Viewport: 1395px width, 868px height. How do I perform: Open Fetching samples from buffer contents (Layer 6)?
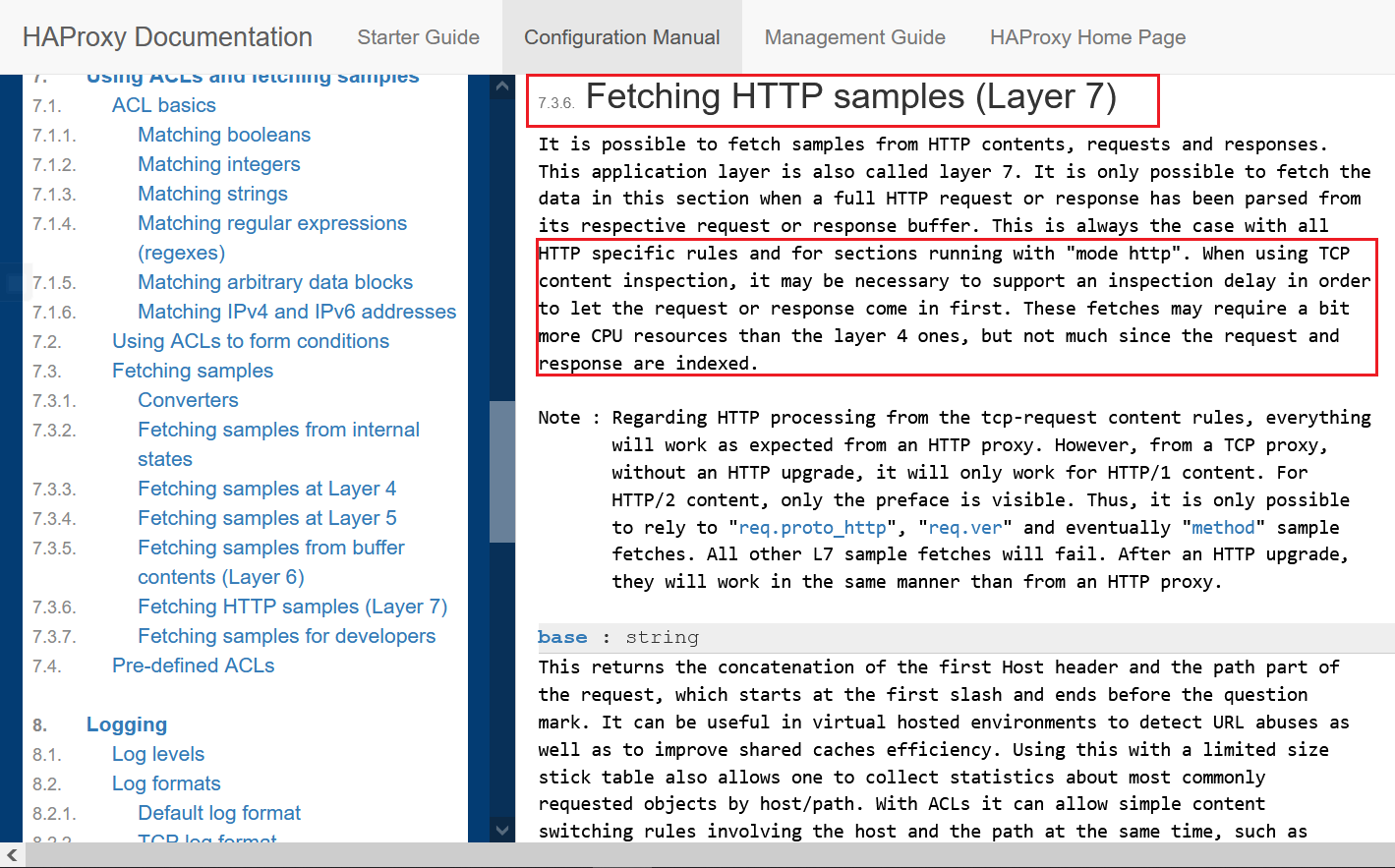pos(270,562)
